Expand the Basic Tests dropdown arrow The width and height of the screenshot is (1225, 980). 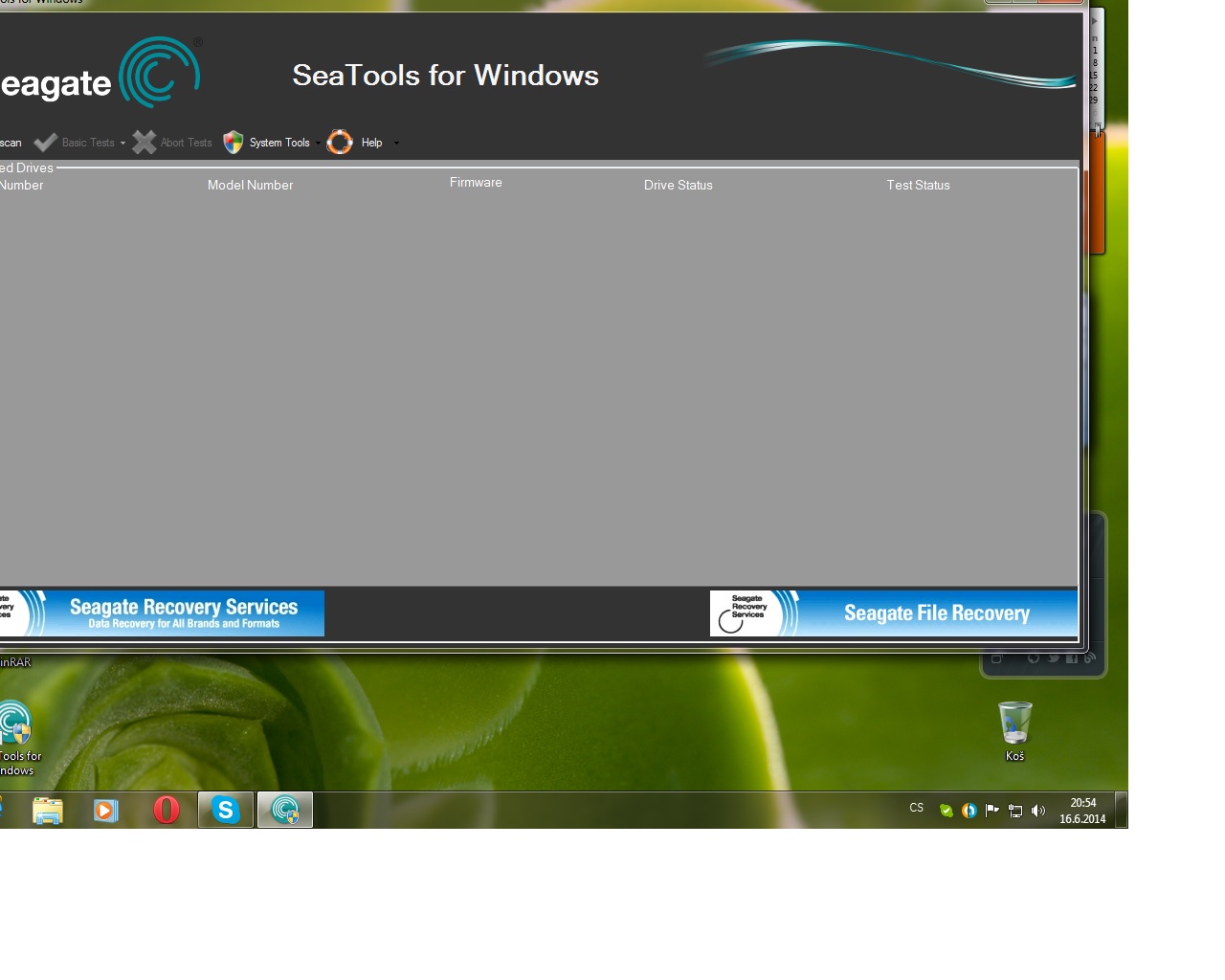(x=122, y=144)
